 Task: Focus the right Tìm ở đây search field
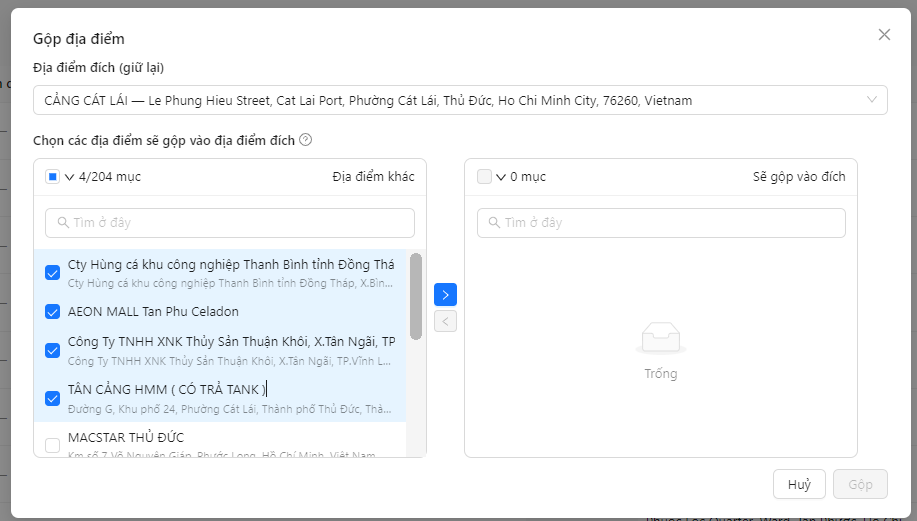click(661, 223)
